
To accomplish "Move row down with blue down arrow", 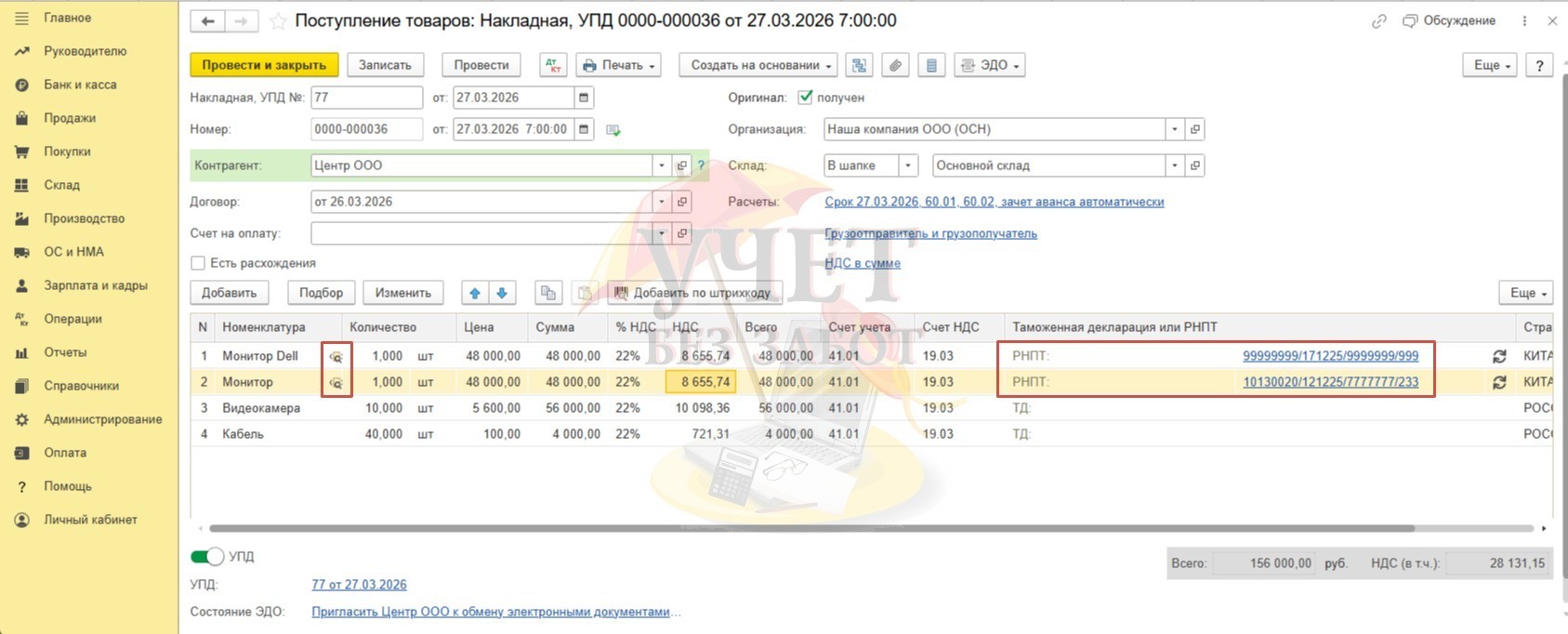I will point(502,293).
